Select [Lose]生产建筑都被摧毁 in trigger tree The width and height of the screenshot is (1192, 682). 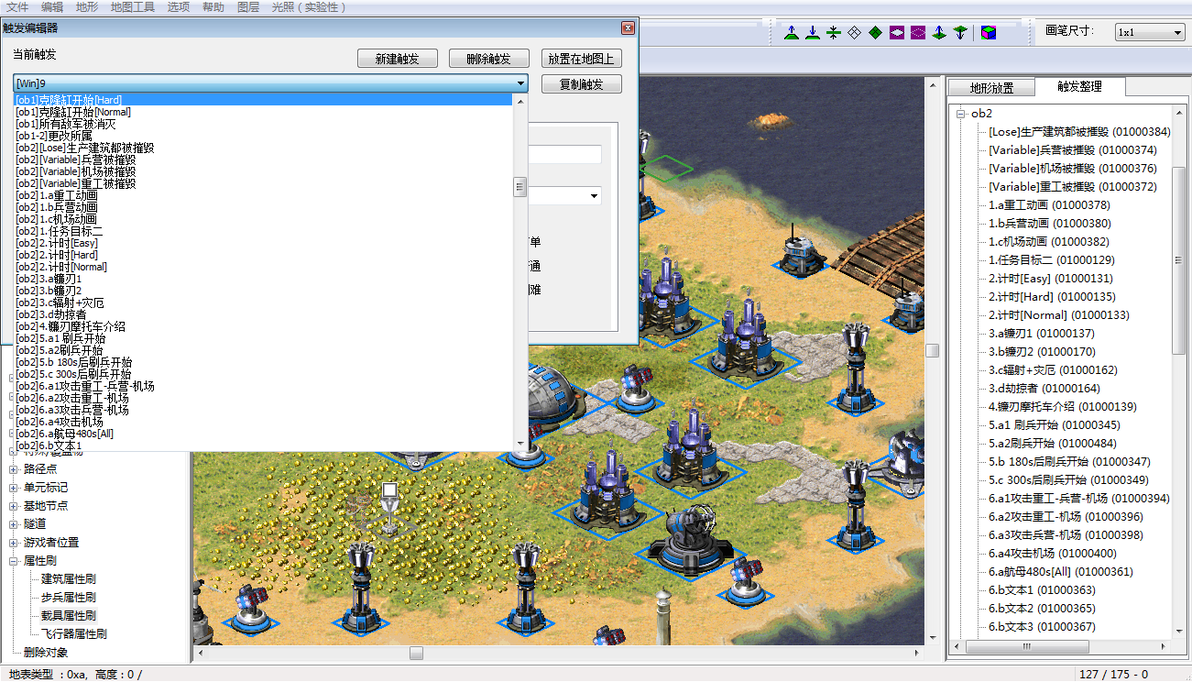click(x=1079, y=132)
